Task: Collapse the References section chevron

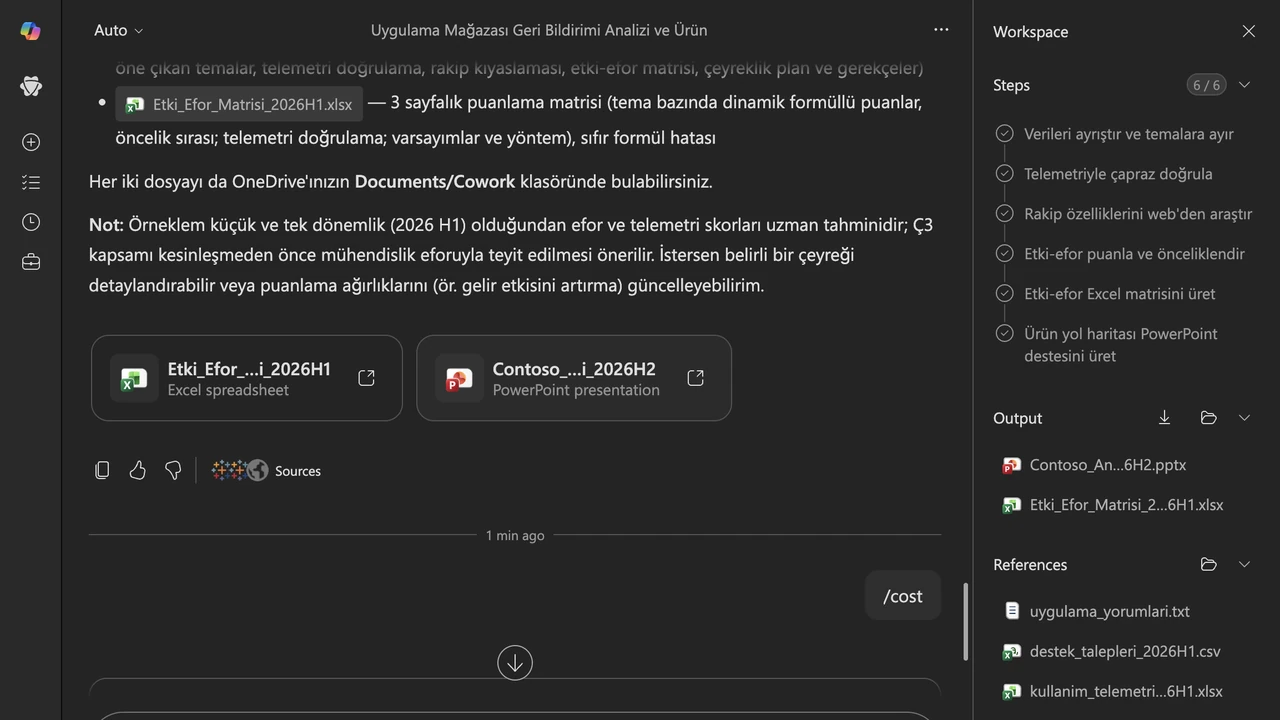Action: tap(1244, 565)
